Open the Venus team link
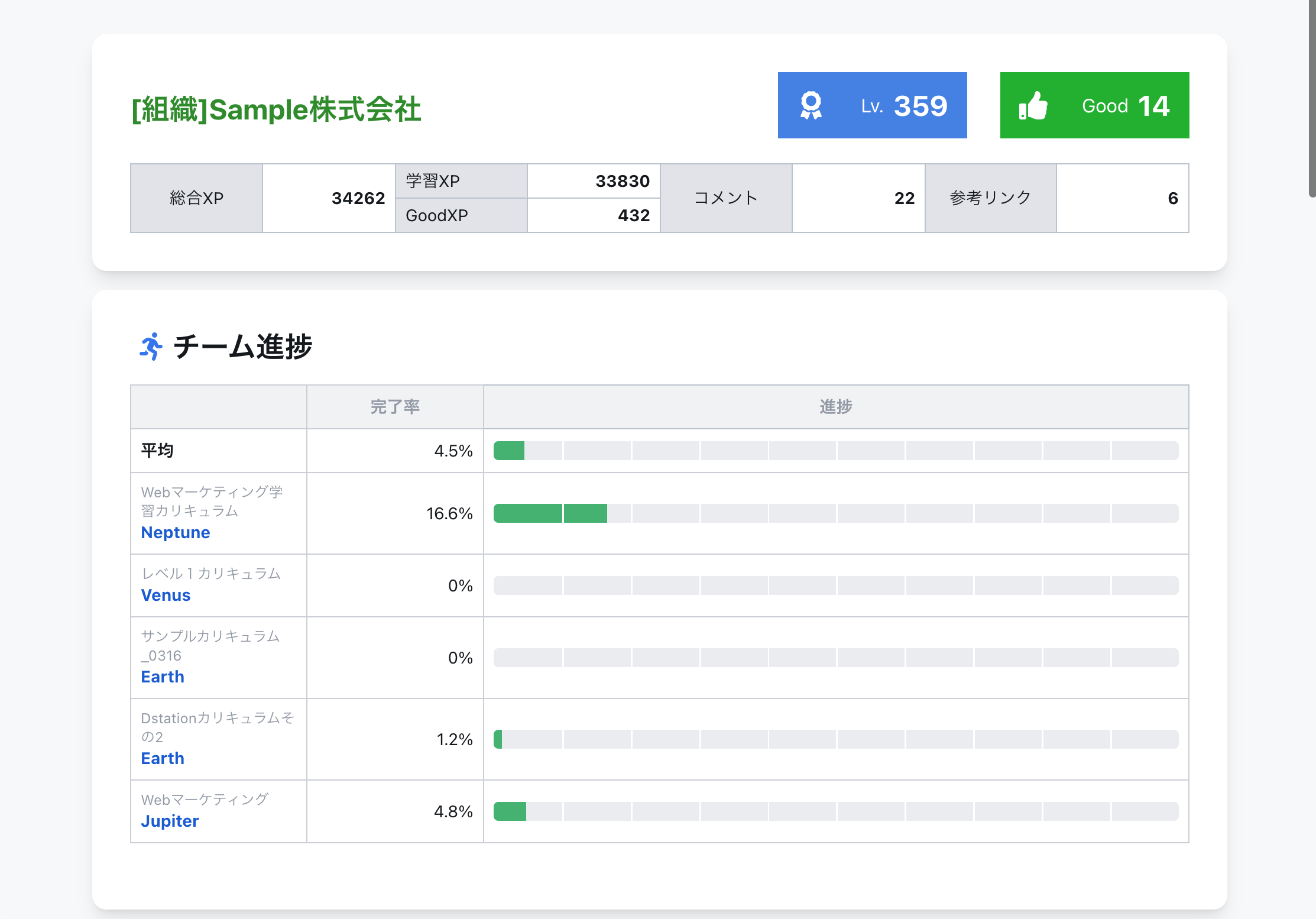This screenshot has width=1316, height=919. [166, 596]
